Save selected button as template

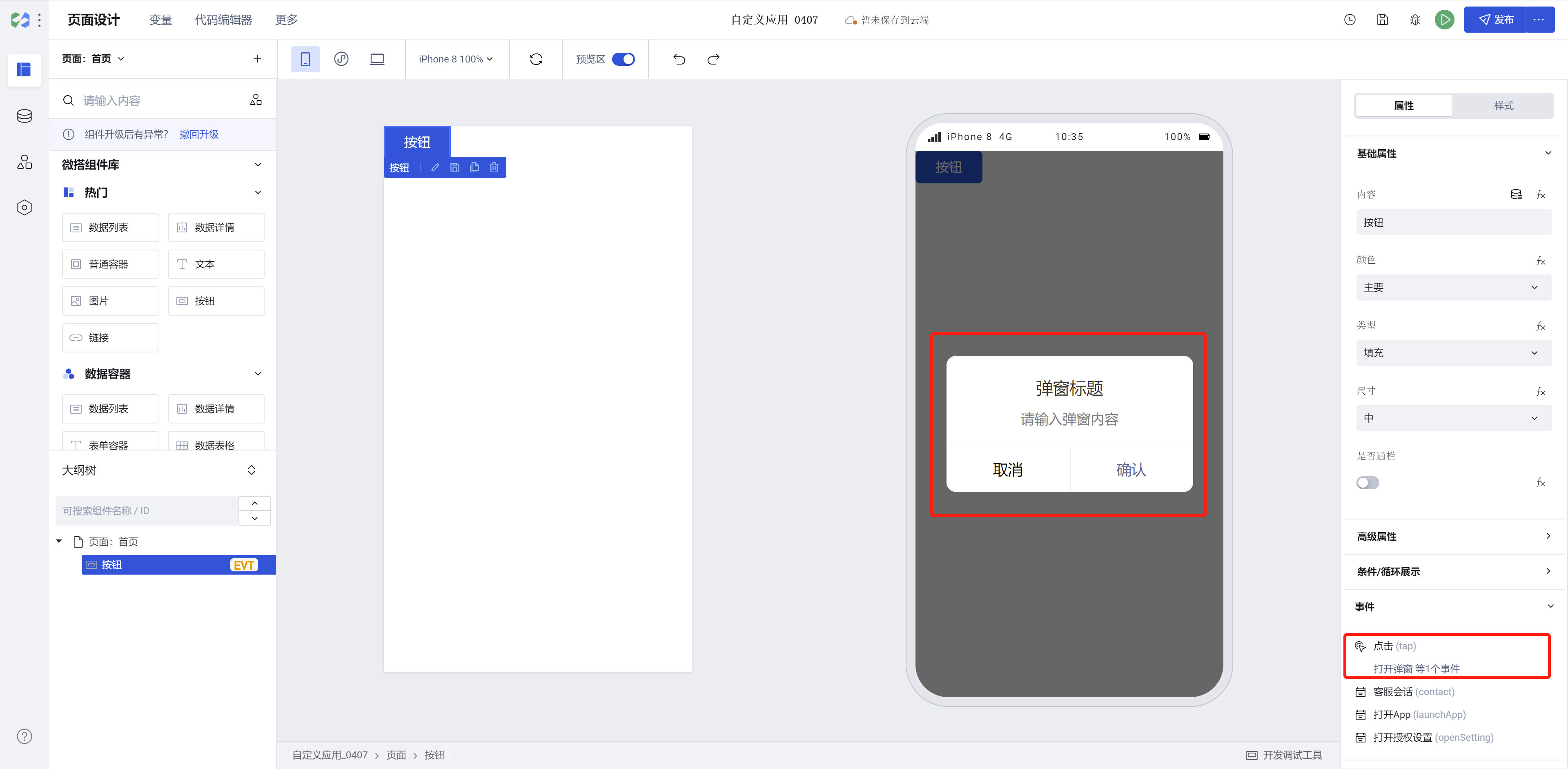455,167
